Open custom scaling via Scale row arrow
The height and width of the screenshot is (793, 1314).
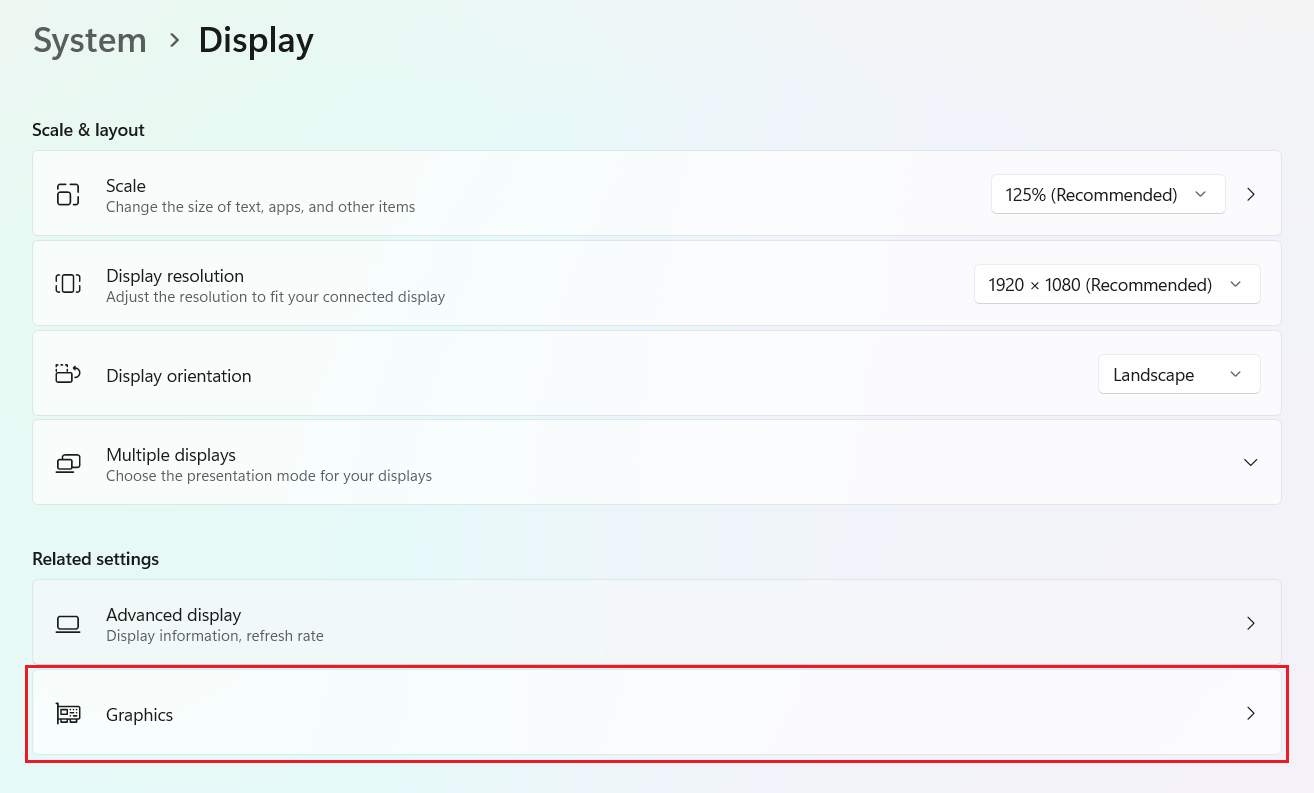pos(1251,194)
